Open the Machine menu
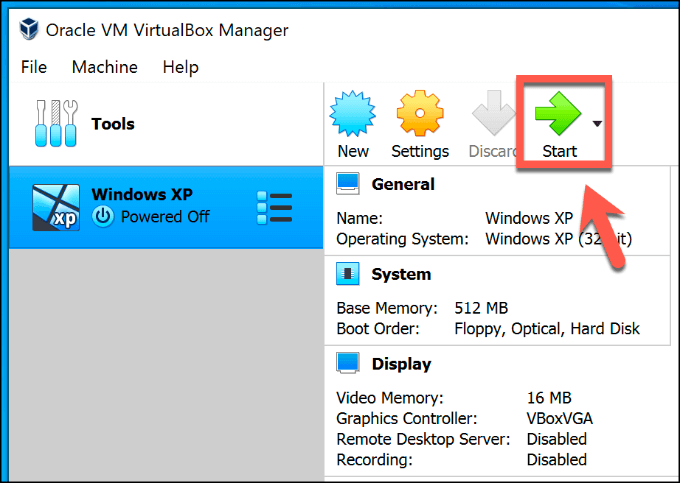 coord(105,68)
